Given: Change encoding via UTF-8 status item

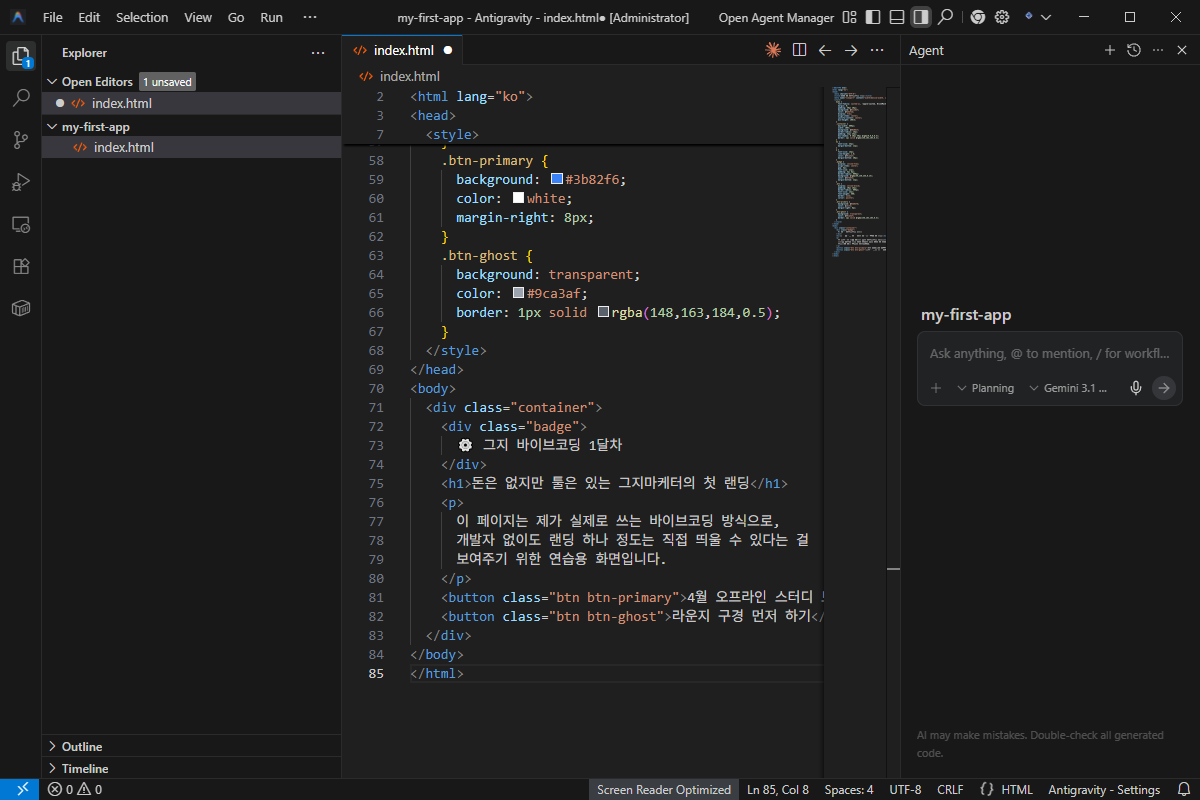Looking at the screenshot, I should [x=905, y=789].
